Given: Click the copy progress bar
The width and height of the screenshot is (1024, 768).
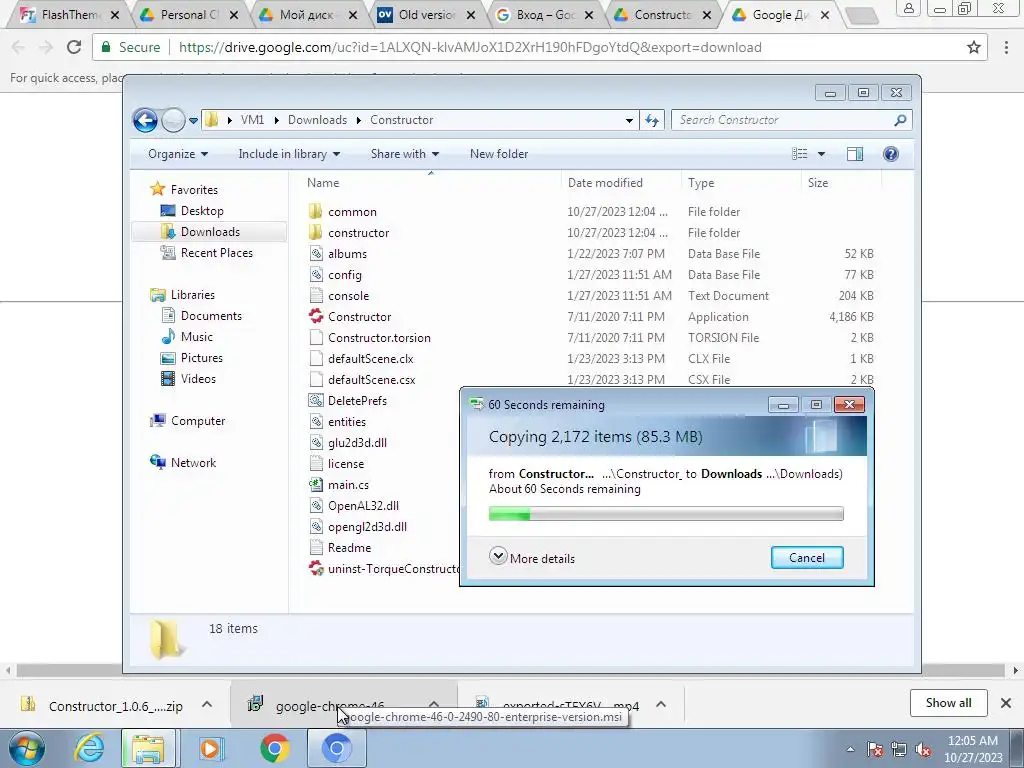Looking at the screenshot, I should pos(665,514).
